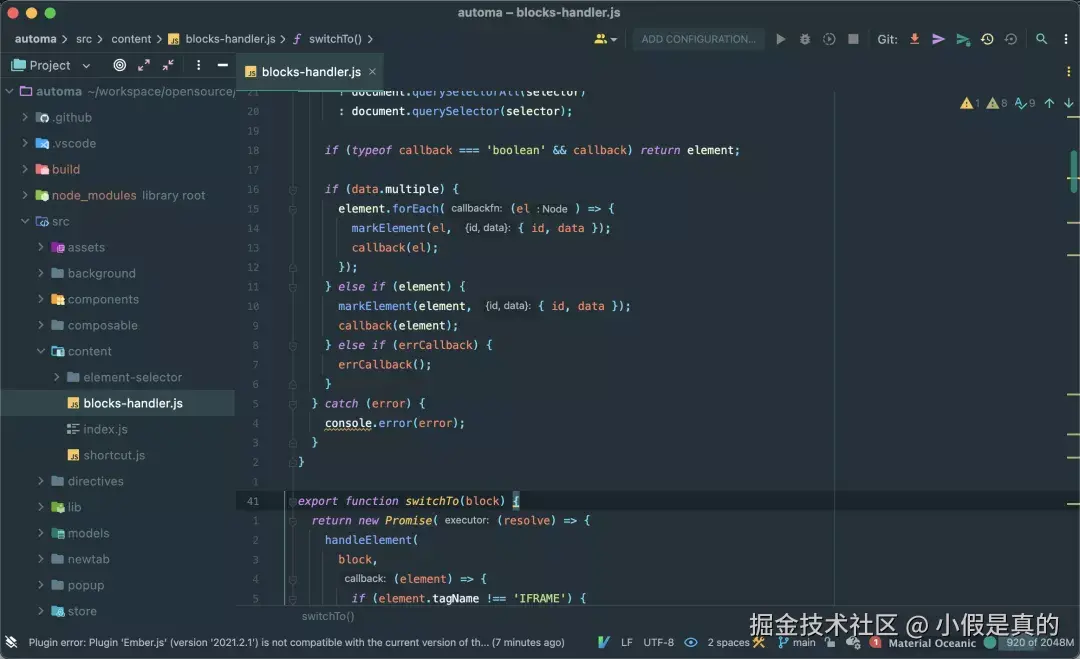Image resolution: width=1080 pixels, height=659 pixels.
Task: Open tool windows quick access icon
Action: pyautogui.click(x=11, y=642)
